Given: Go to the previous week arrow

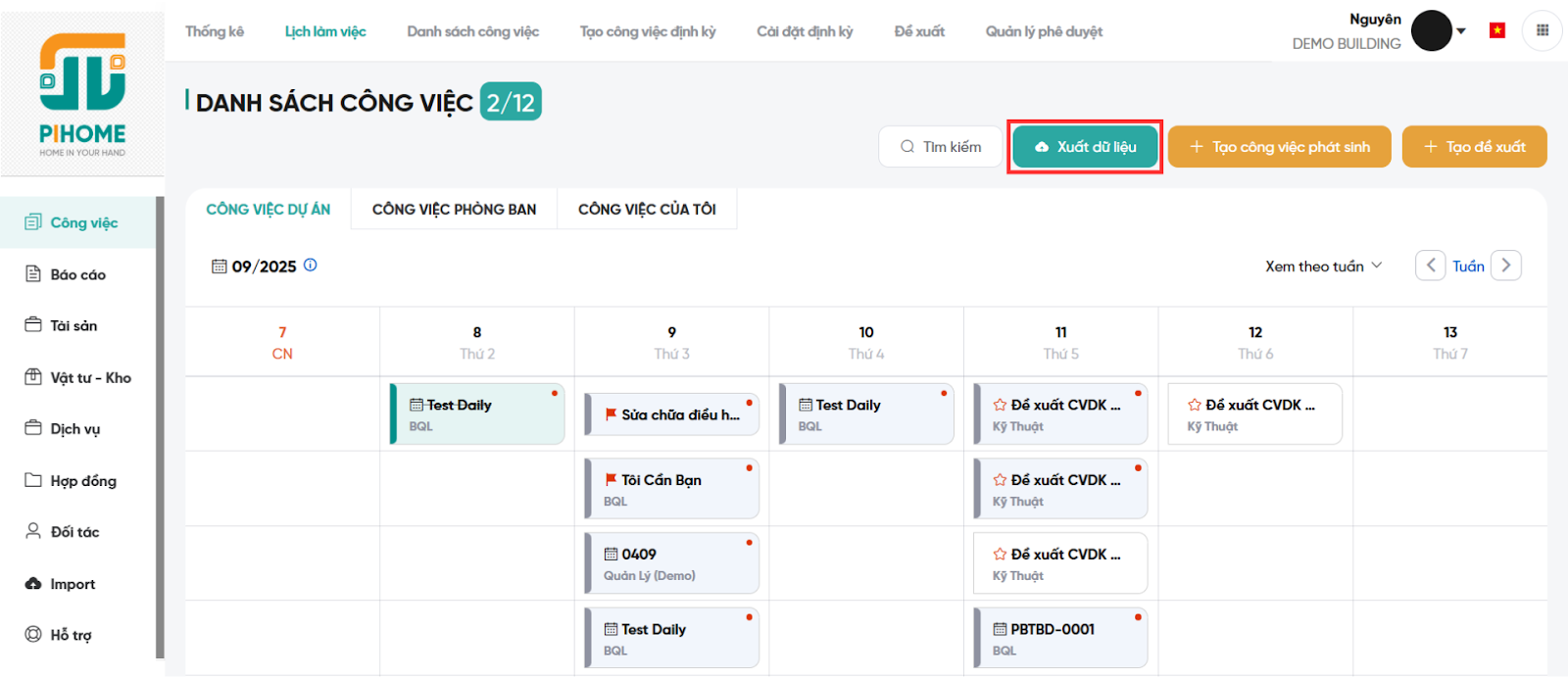Looking at the screenshot, I should tap(1430, 266).
